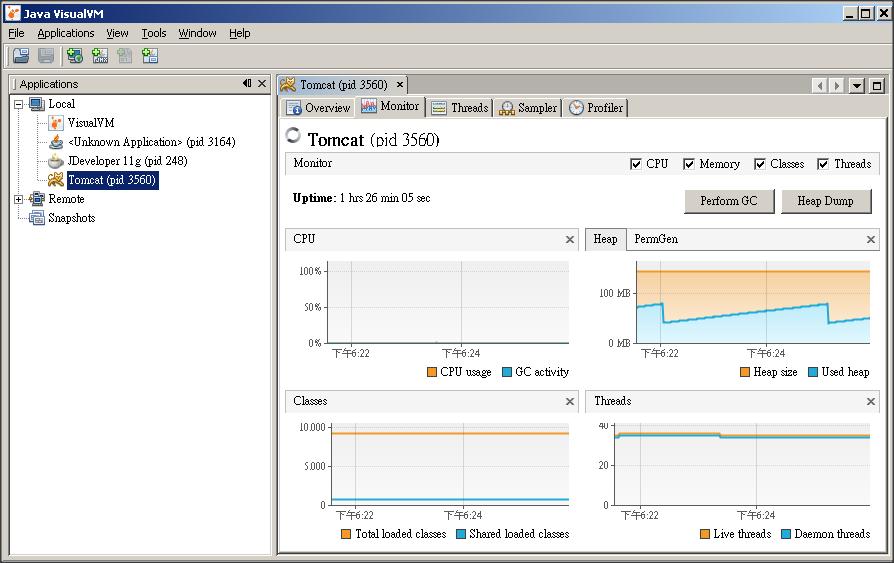Close the Classes chart panel
Viewport: 894px width, 563px height.
(x=570, y=402)
